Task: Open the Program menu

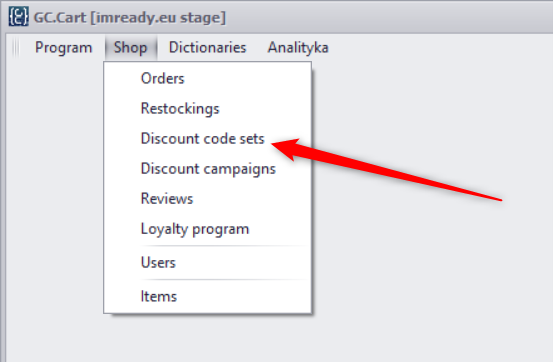Action: tap(63, 48)
